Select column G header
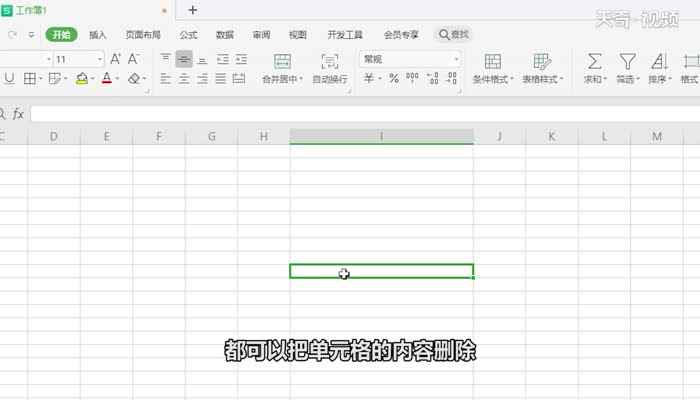This screenshot has width=700, height=400. tap(212, 136)
